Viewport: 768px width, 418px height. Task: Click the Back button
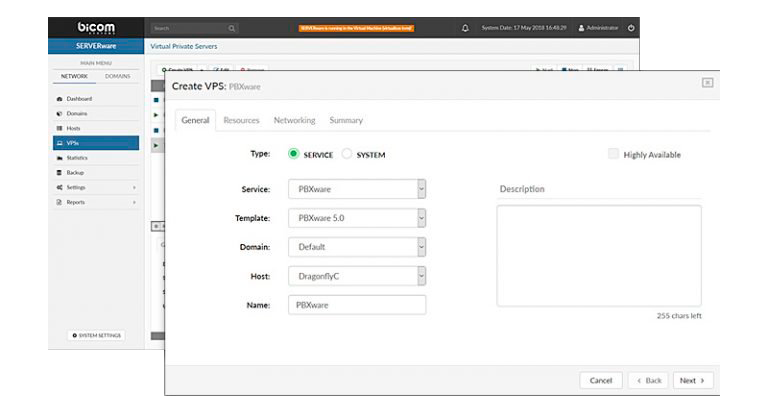point(648,381)
